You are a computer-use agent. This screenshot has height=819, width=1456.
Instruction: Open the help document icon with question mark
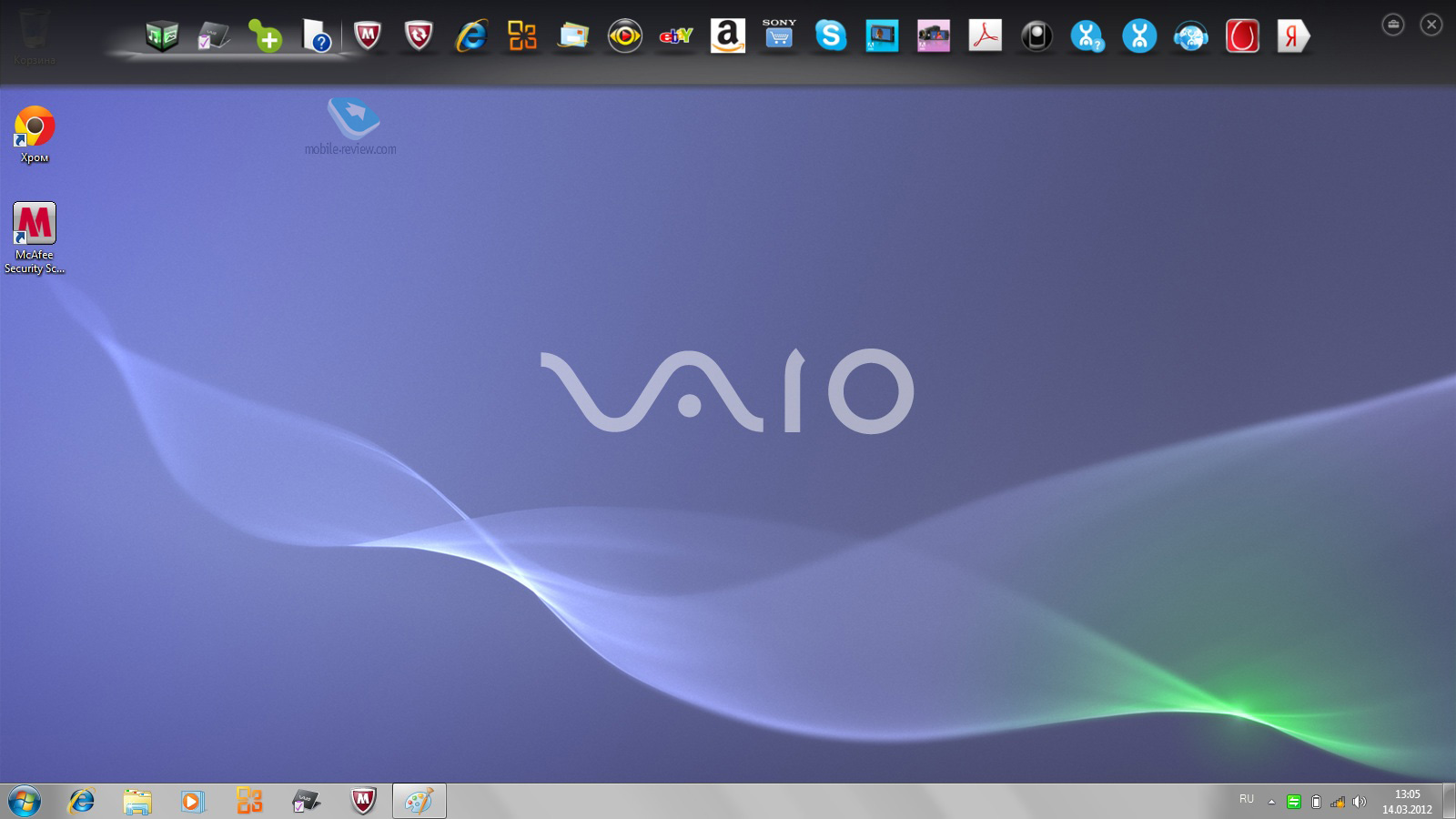point(316,36)
